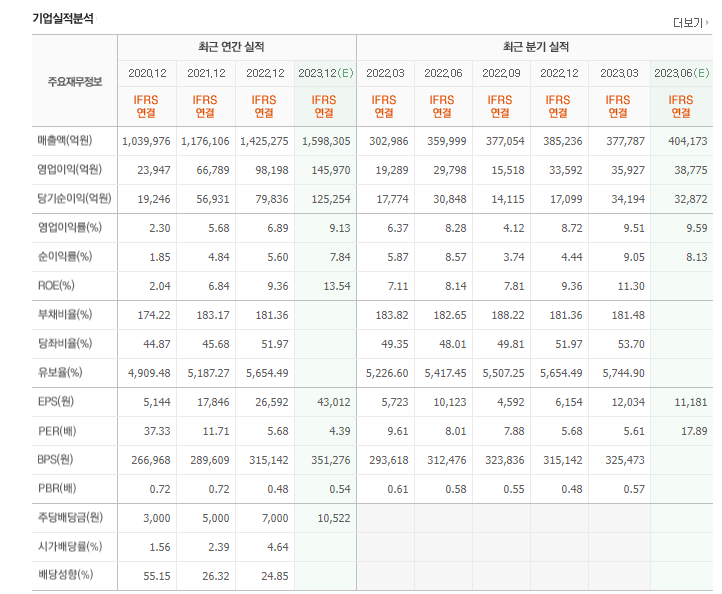Click the payout ratio value 24.85
Image resolution: width=722 pixels, height=594 pixels.
pos(274,577)
